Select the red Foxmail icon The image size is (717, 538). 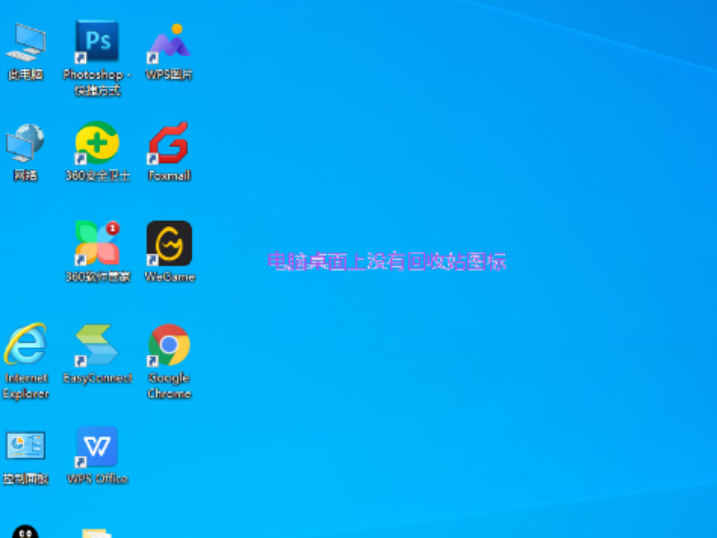coord(168,143)
